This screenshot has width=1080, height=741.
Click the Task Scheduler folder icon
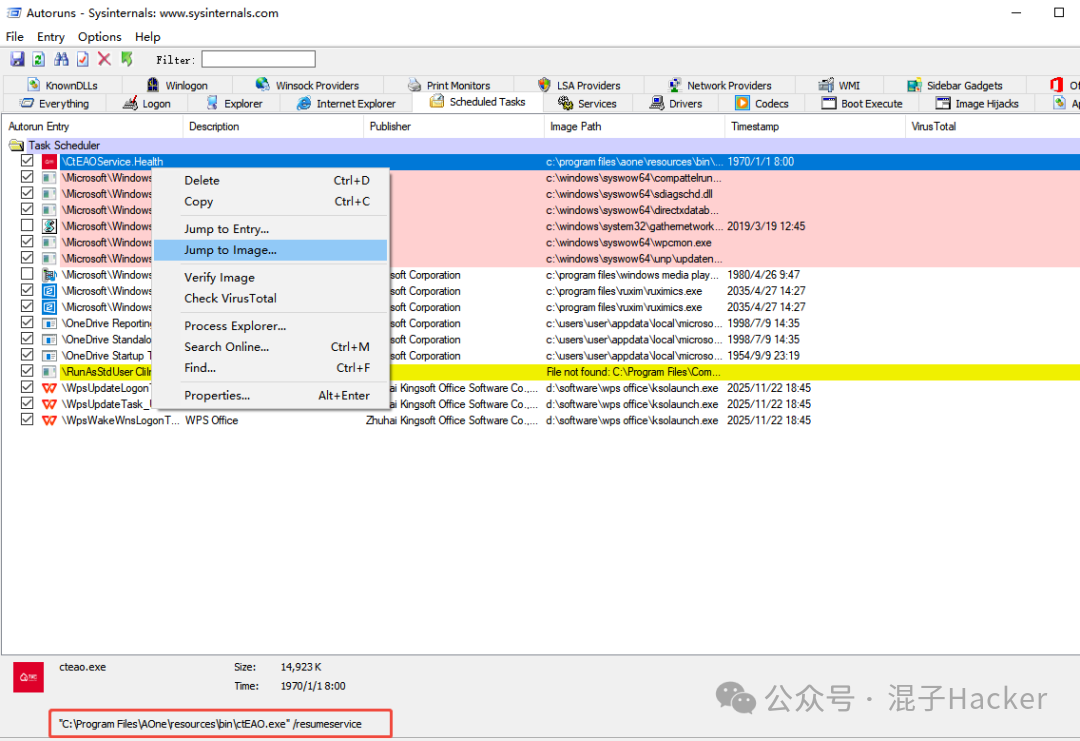click(x=16, y=145)
